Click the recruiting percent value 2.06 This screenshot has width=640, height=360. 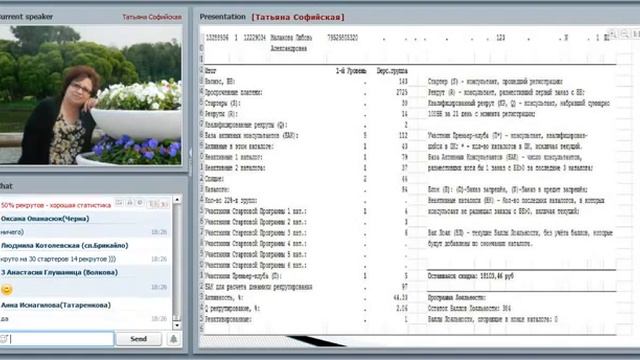pos(402,308)
